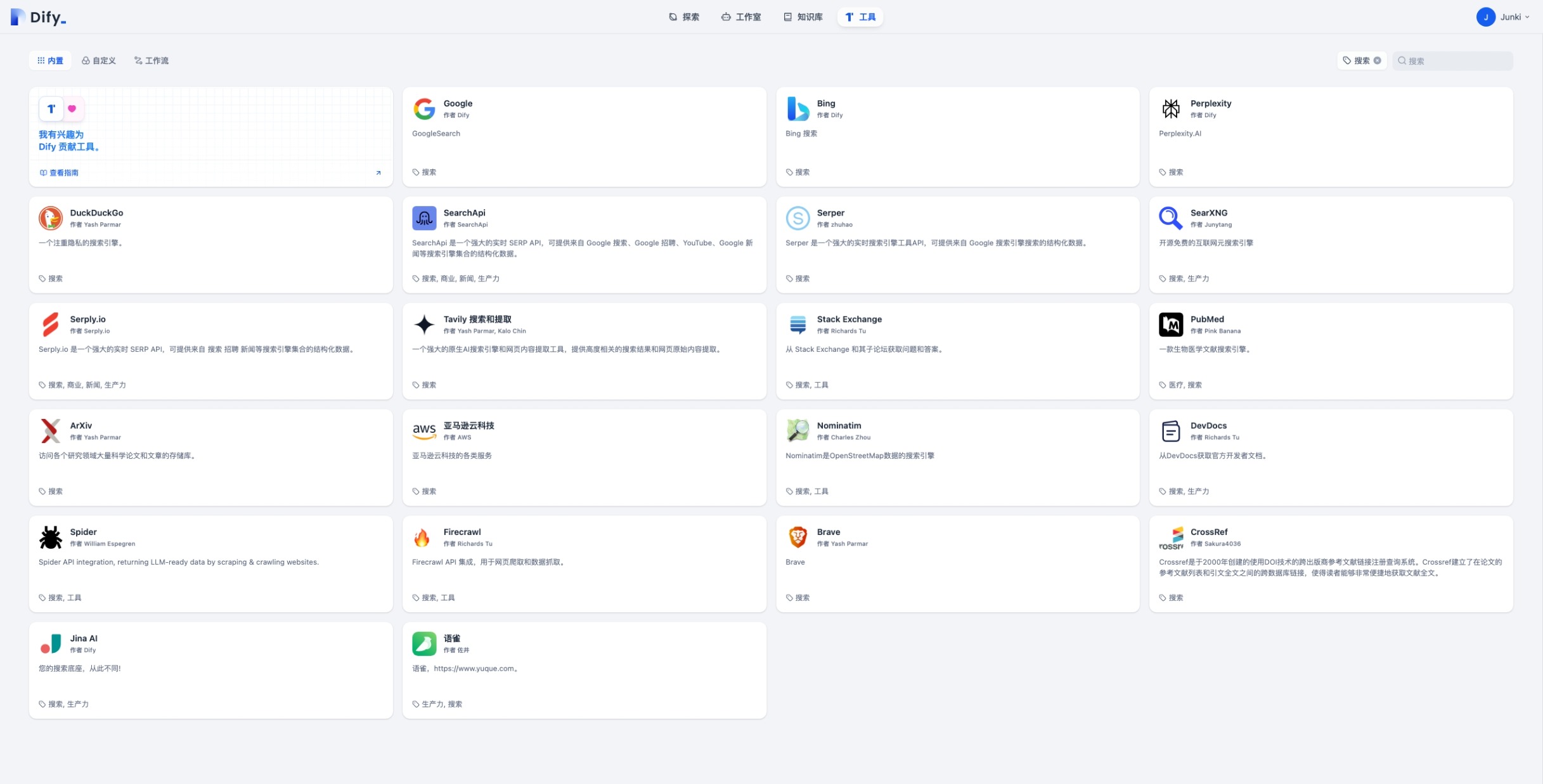Select the Bing tool icon

pyautogui.click(x=798, y=108)
